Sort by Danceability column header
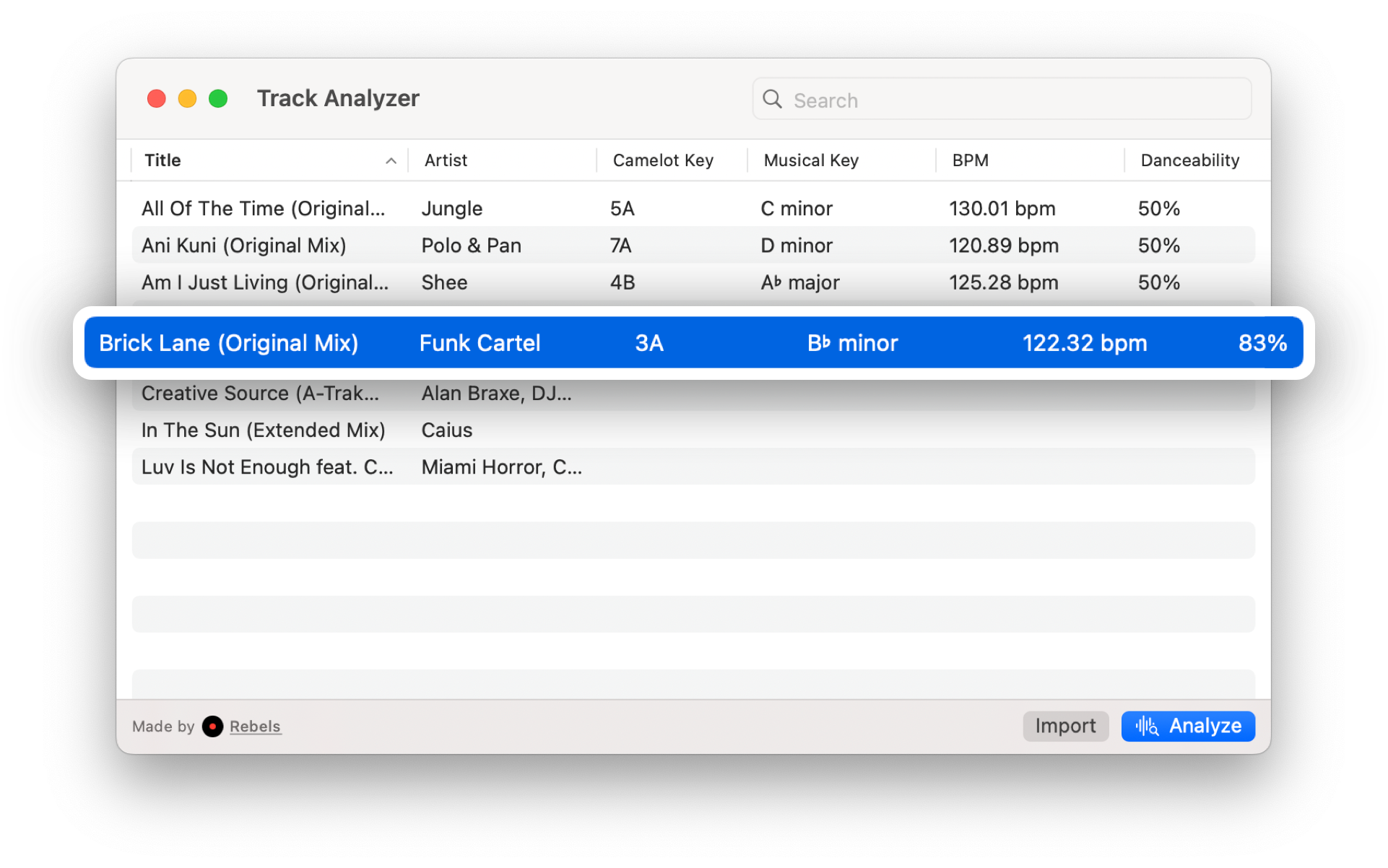Viewport: 1388px width, 868px height. [x=1189, y=160]
